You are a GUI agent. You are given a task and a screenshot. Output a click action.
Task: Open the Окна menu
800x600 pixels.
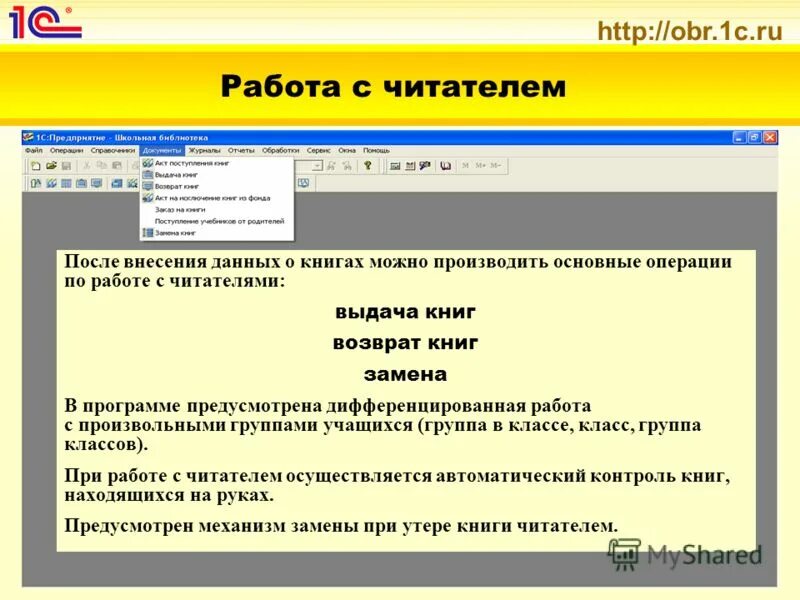pos(346,151)
